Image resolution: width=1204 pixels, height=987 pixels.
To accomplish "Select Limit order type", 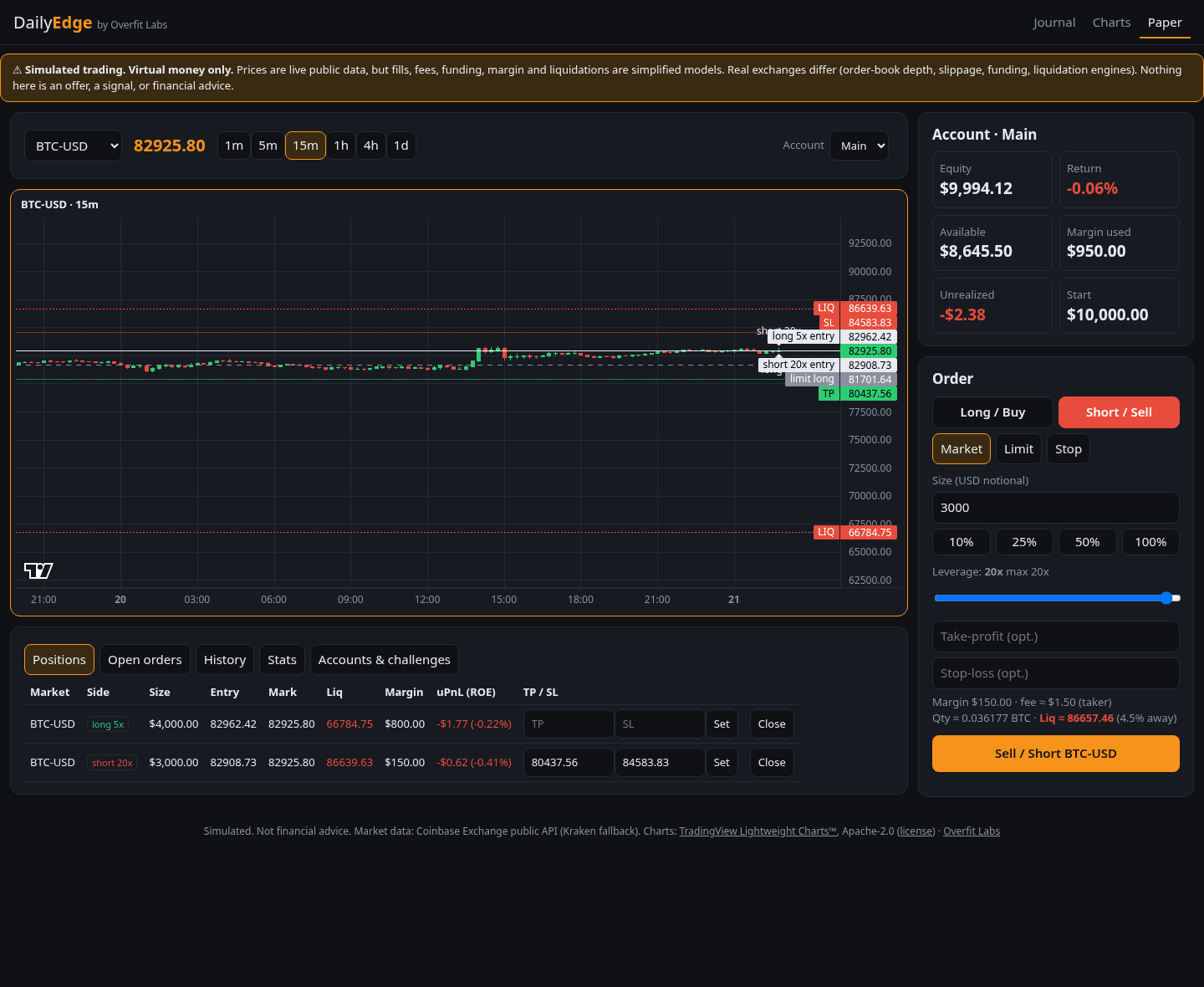I will [1018, 449].
